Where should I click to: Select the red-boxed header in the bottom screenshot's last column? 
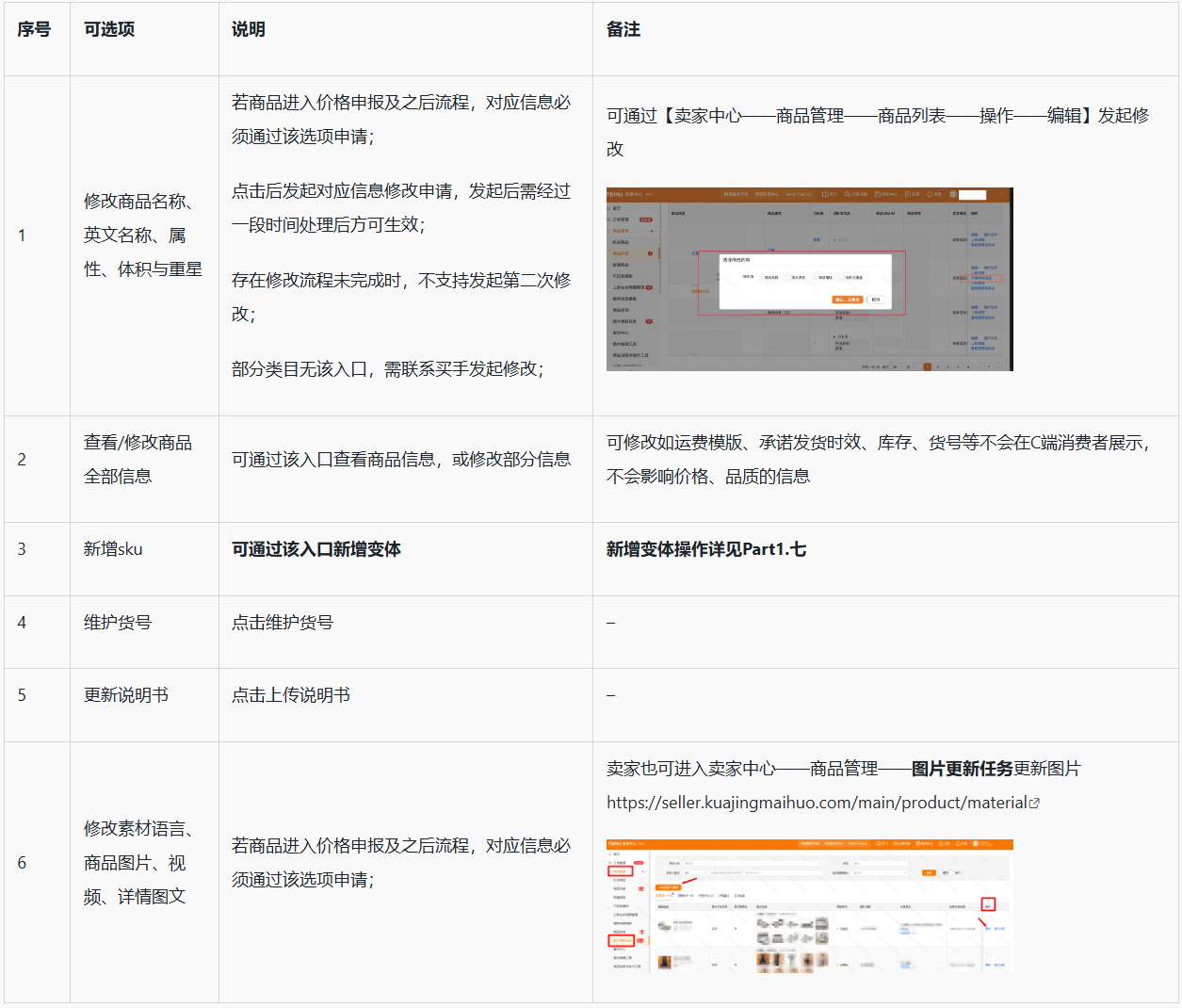pos(988,904)
